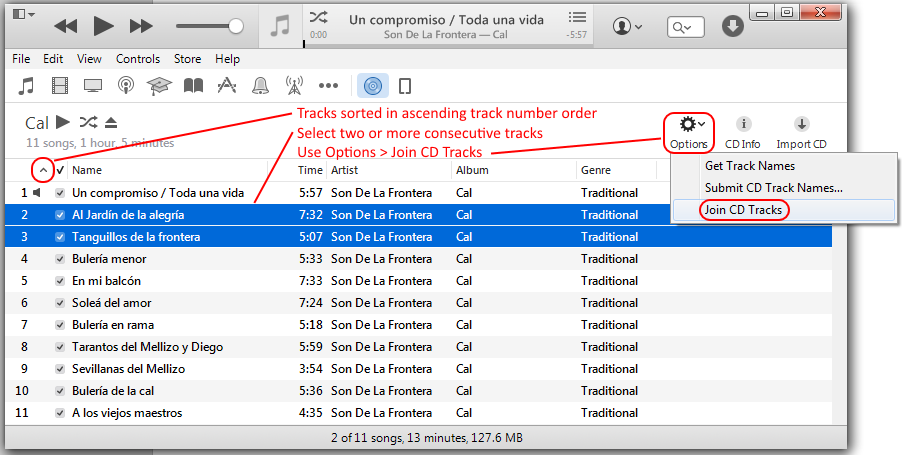This screenshot has width=902, height=455.
Task: Sort by the Genre column header
Action: 595,170
